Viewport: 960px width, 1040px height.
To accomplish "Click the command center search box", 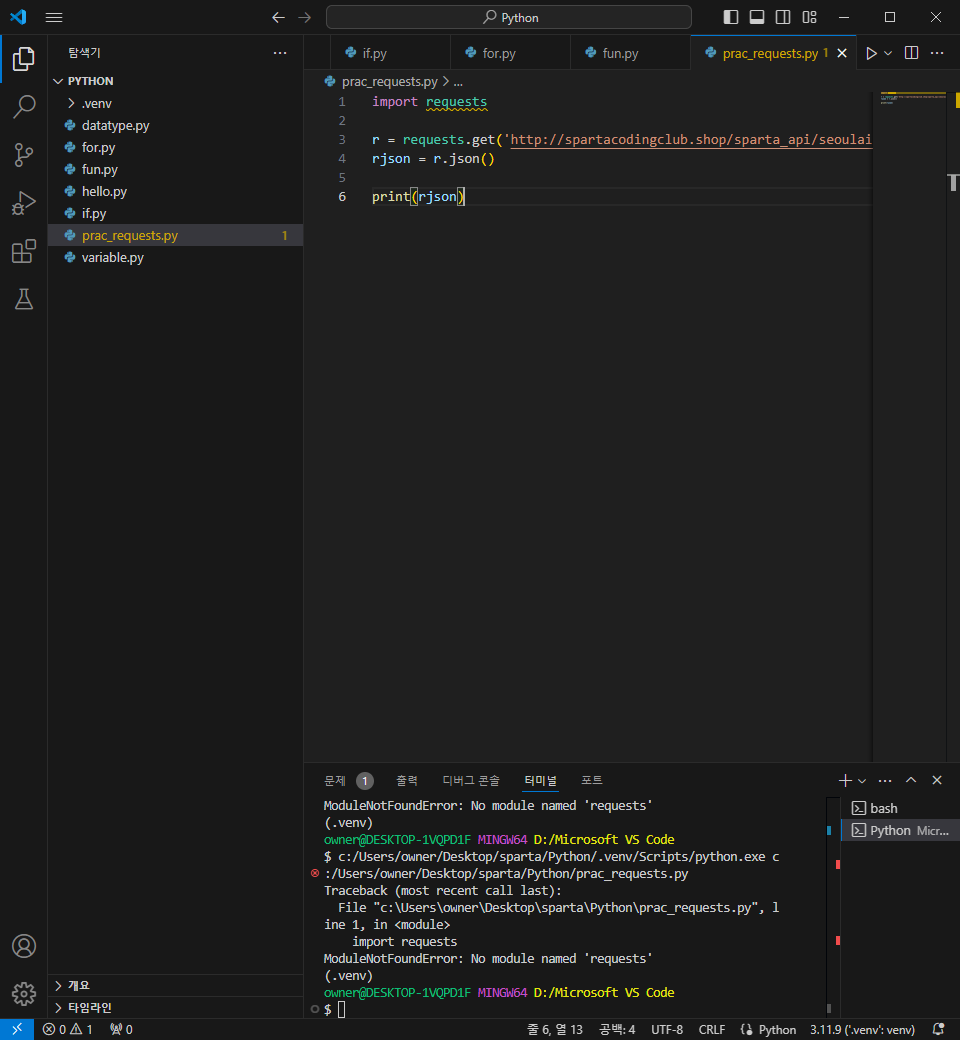I will tap(509, 17).
